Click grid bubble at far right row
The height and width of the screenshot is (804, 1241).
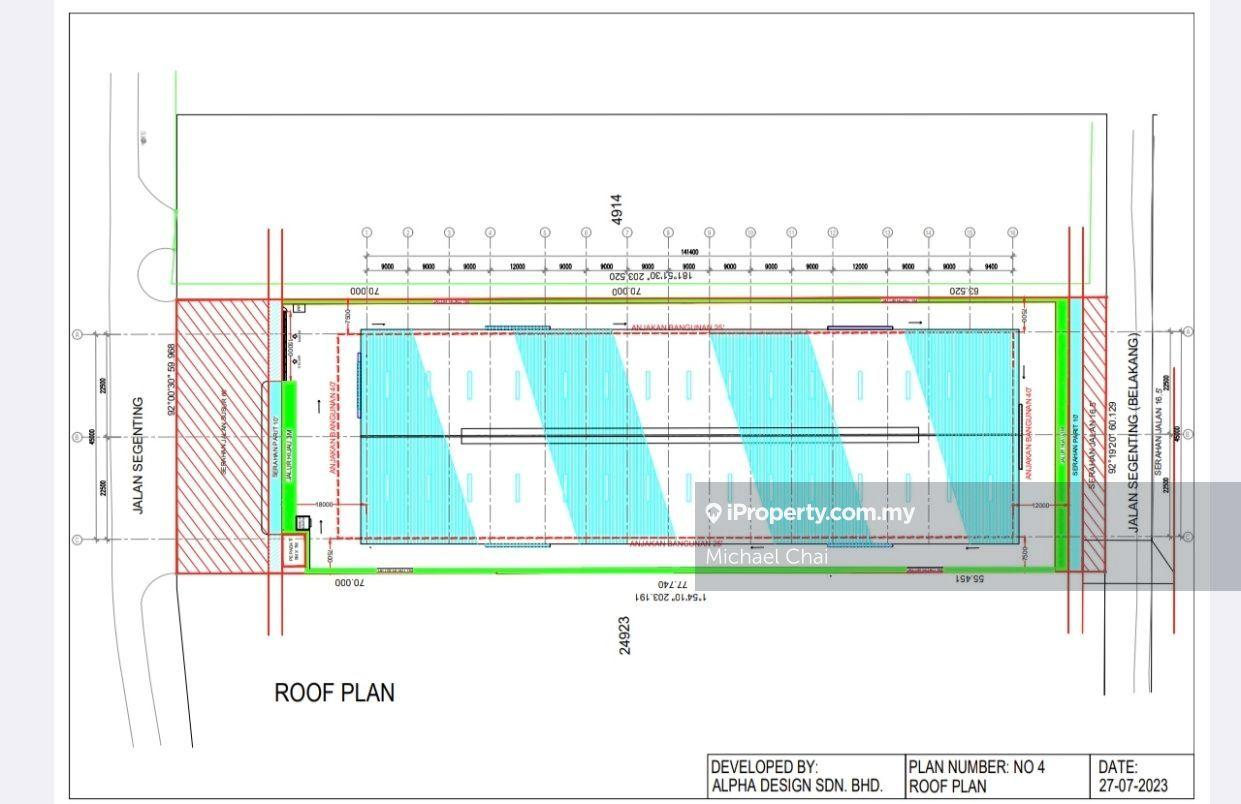1189,331
